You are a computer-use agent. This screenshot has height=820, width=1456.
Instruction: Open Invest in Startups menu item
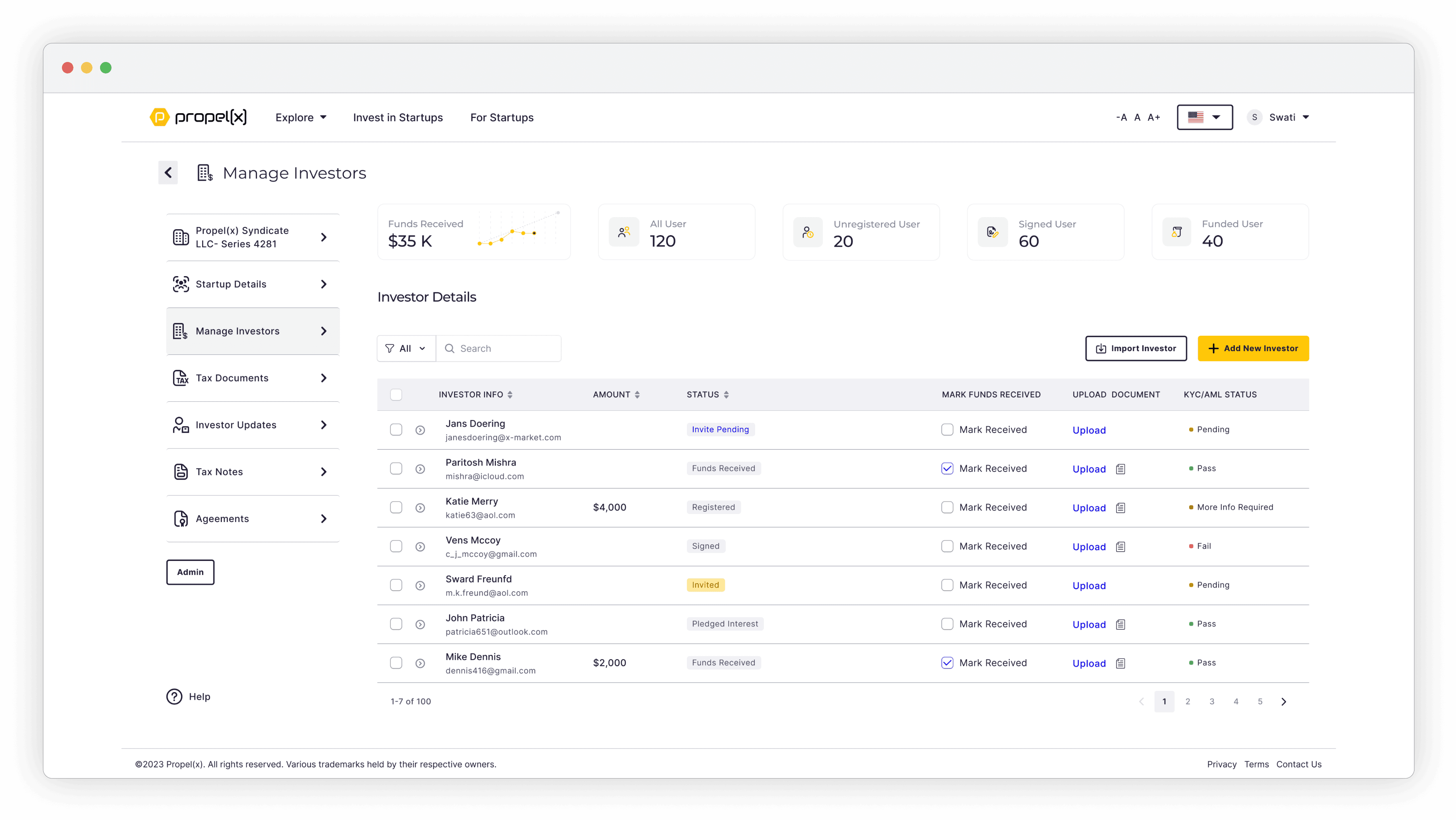pos(398,117)
